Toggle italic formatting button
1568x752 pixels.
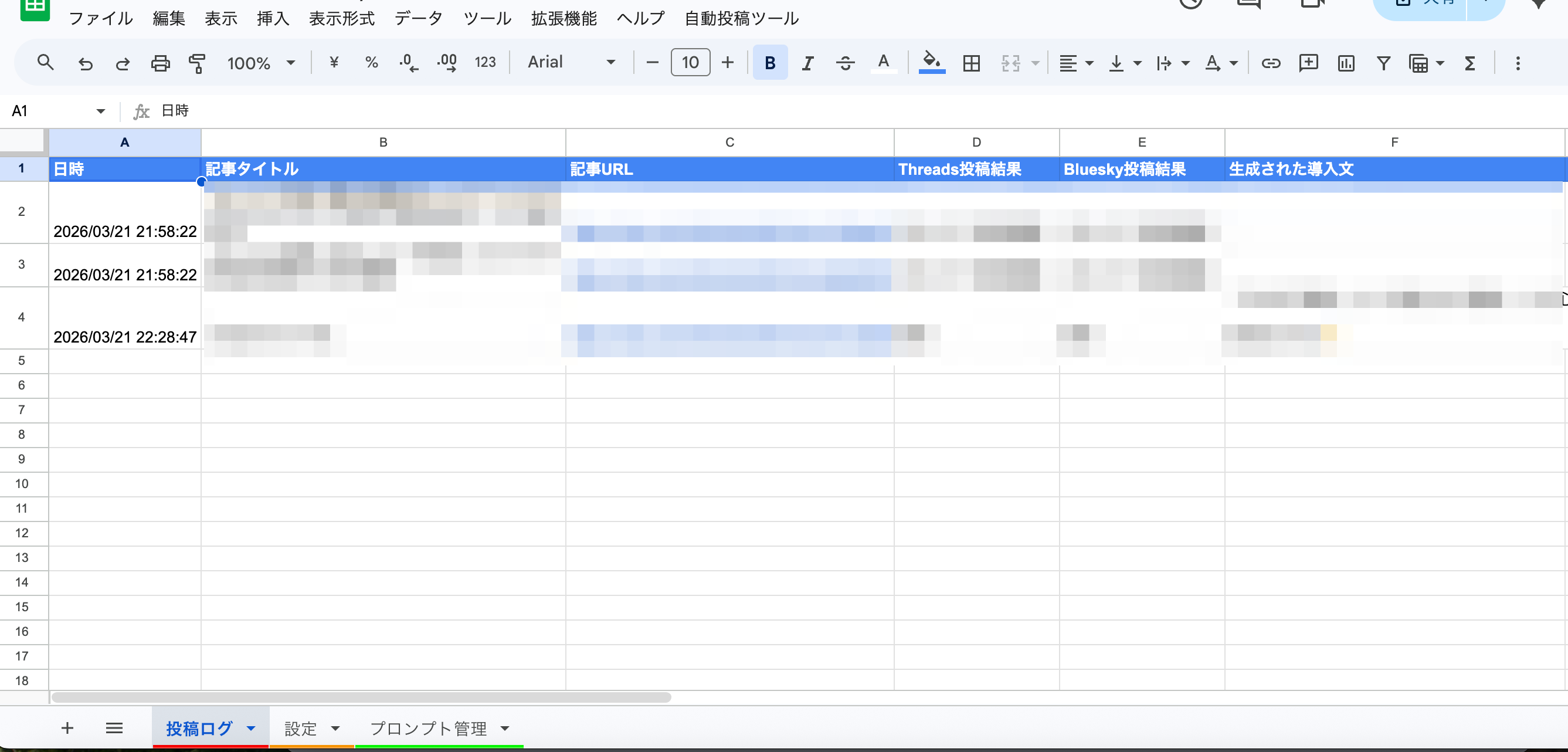click(807, 63)
